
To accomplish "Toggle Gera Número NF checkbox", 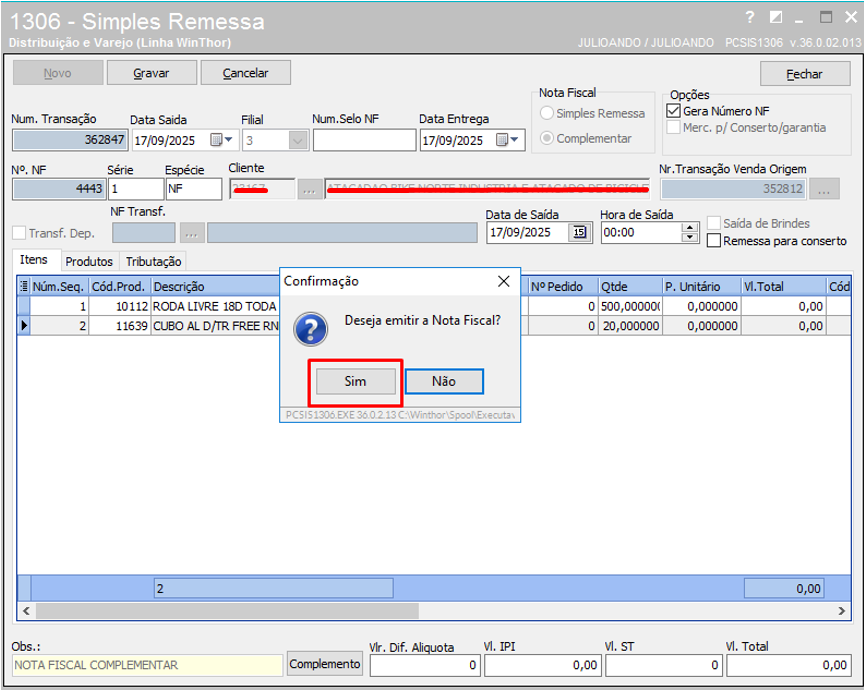I will [x=673, y=111].
